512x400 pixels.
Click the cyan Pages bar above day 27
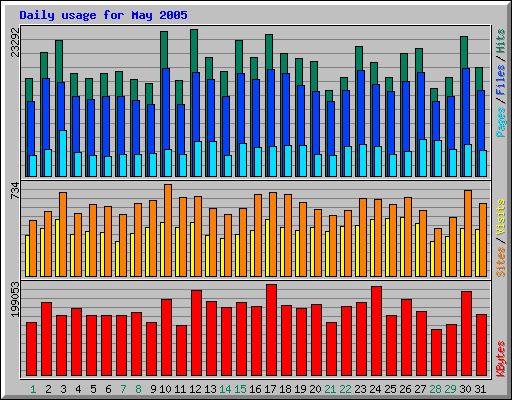423,158
